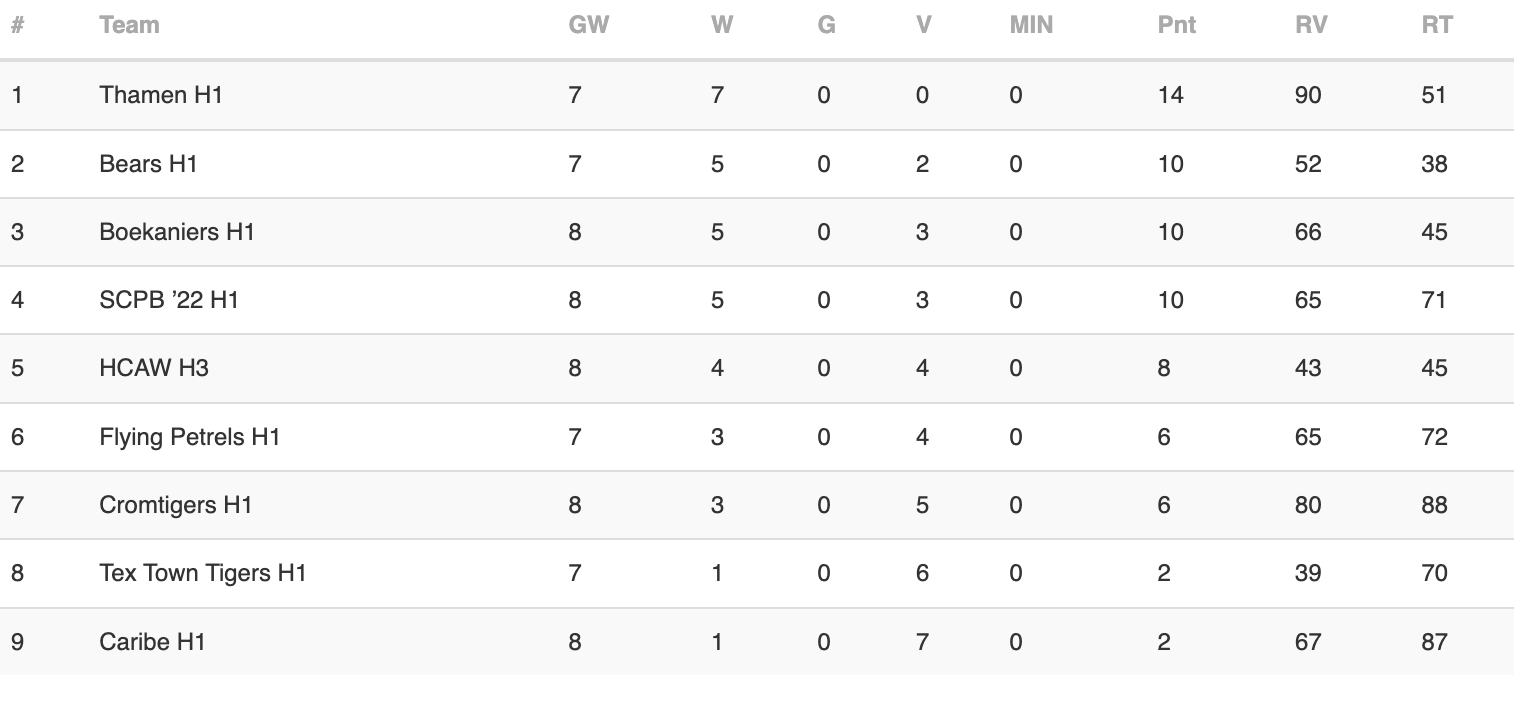
Task: Click the G column header
Action: click(x=826, y=26)
